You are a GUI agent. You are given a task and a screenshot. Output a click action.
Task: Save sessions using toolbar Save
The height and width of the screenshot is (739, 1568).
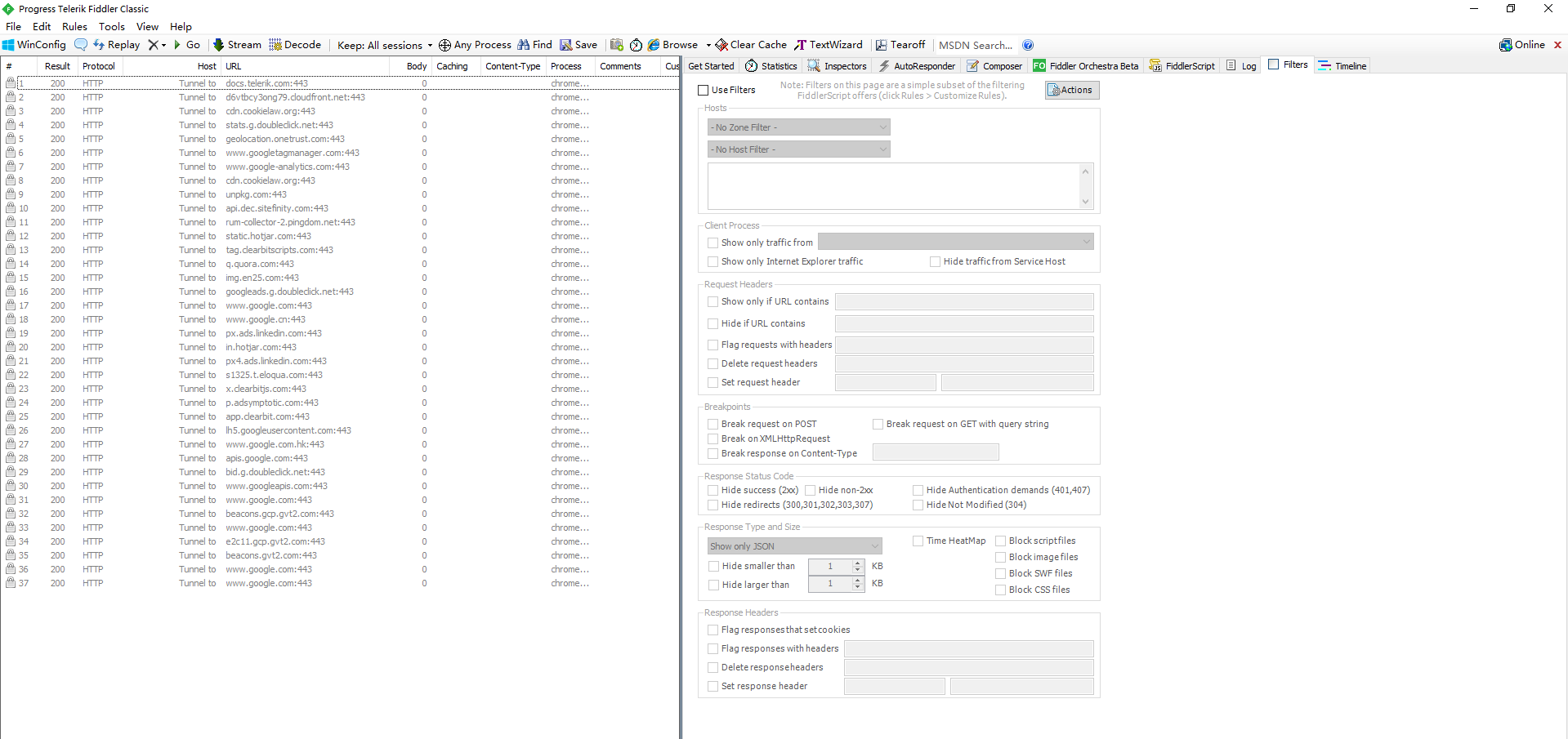pyautogui.click(x=579, y=45)
